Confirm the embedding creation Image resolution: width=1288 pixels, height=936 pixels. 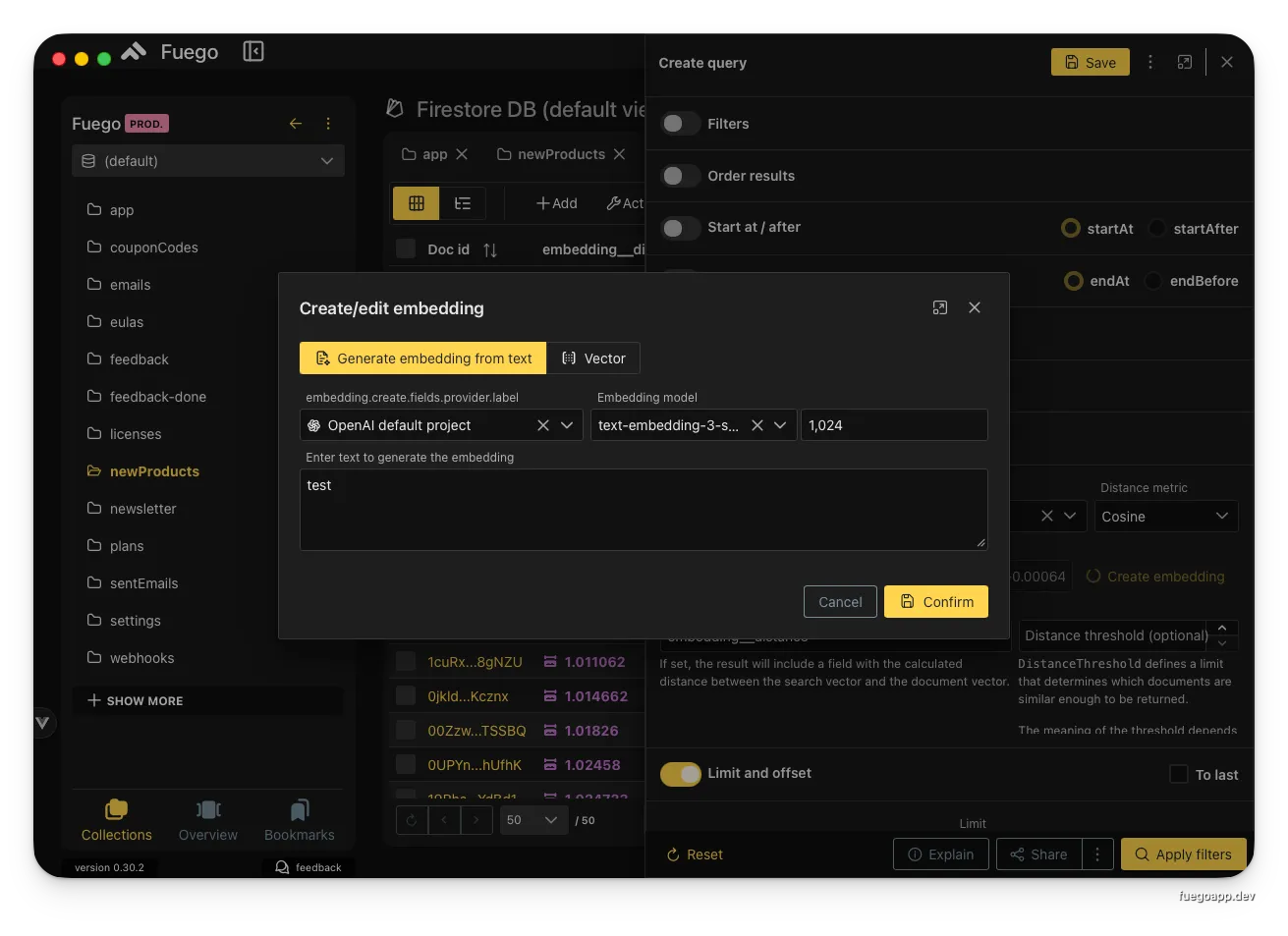click(935, 601)
